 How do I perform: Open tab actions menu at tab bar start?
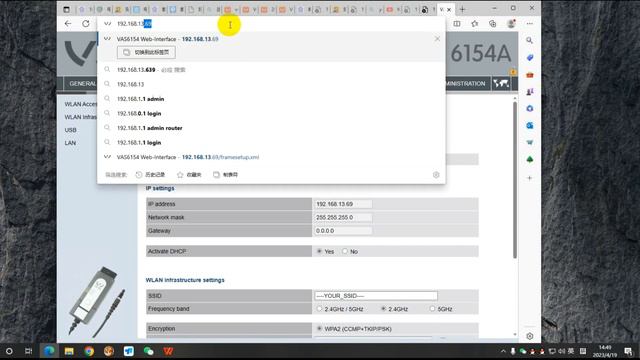click(66, 9)
